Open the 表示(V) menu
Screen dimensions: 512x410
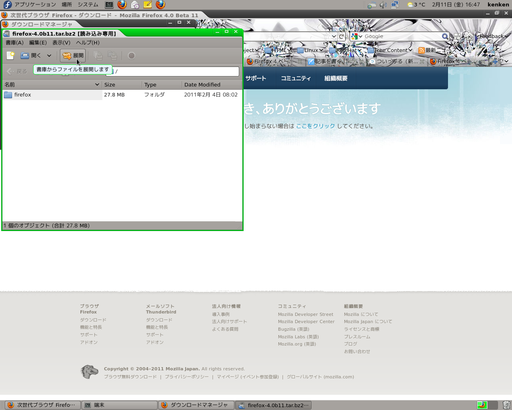(61, 43)
